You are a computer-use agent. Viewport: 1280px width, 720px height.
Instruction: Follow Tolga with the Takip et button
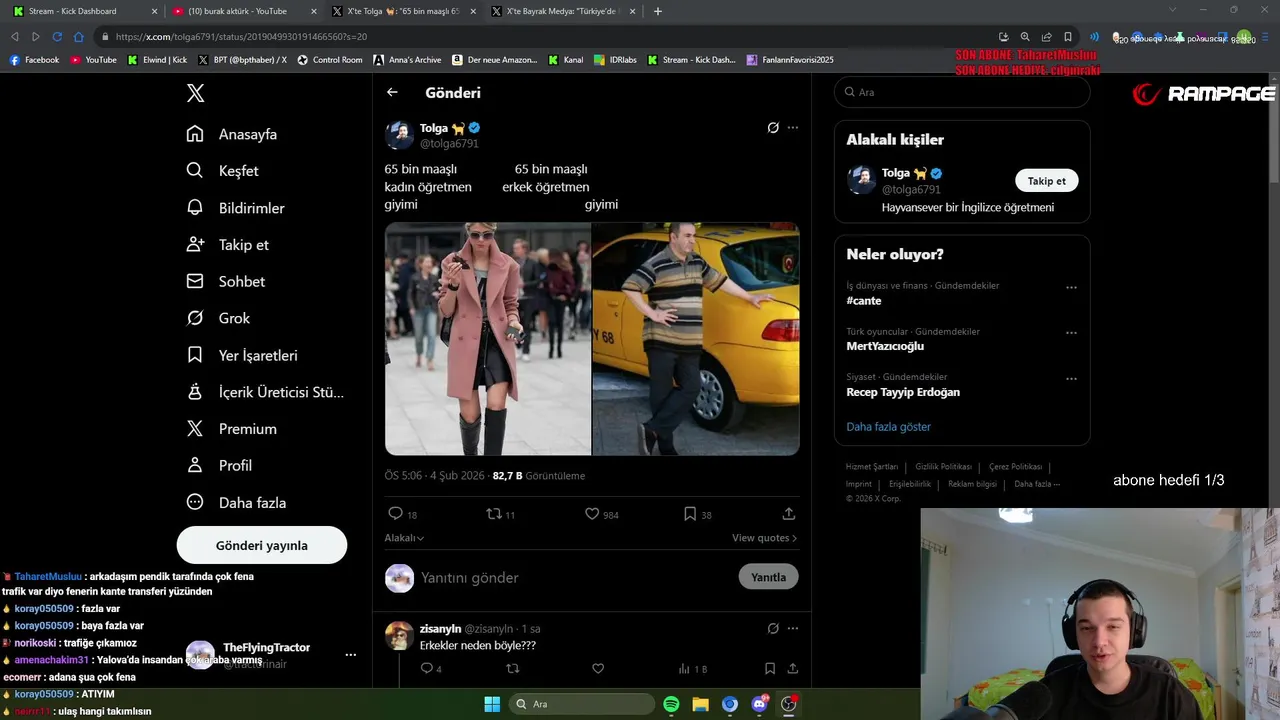[1047, 181]
